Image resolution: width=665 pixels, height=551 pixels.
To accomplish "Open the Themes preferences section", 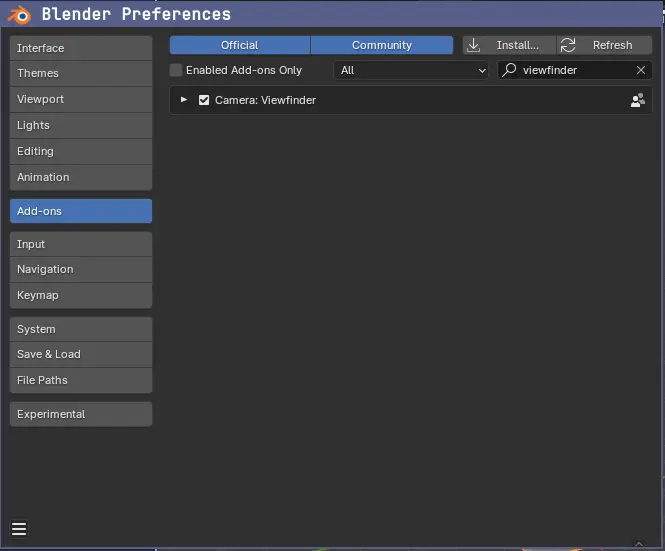I will pos(81,73).
